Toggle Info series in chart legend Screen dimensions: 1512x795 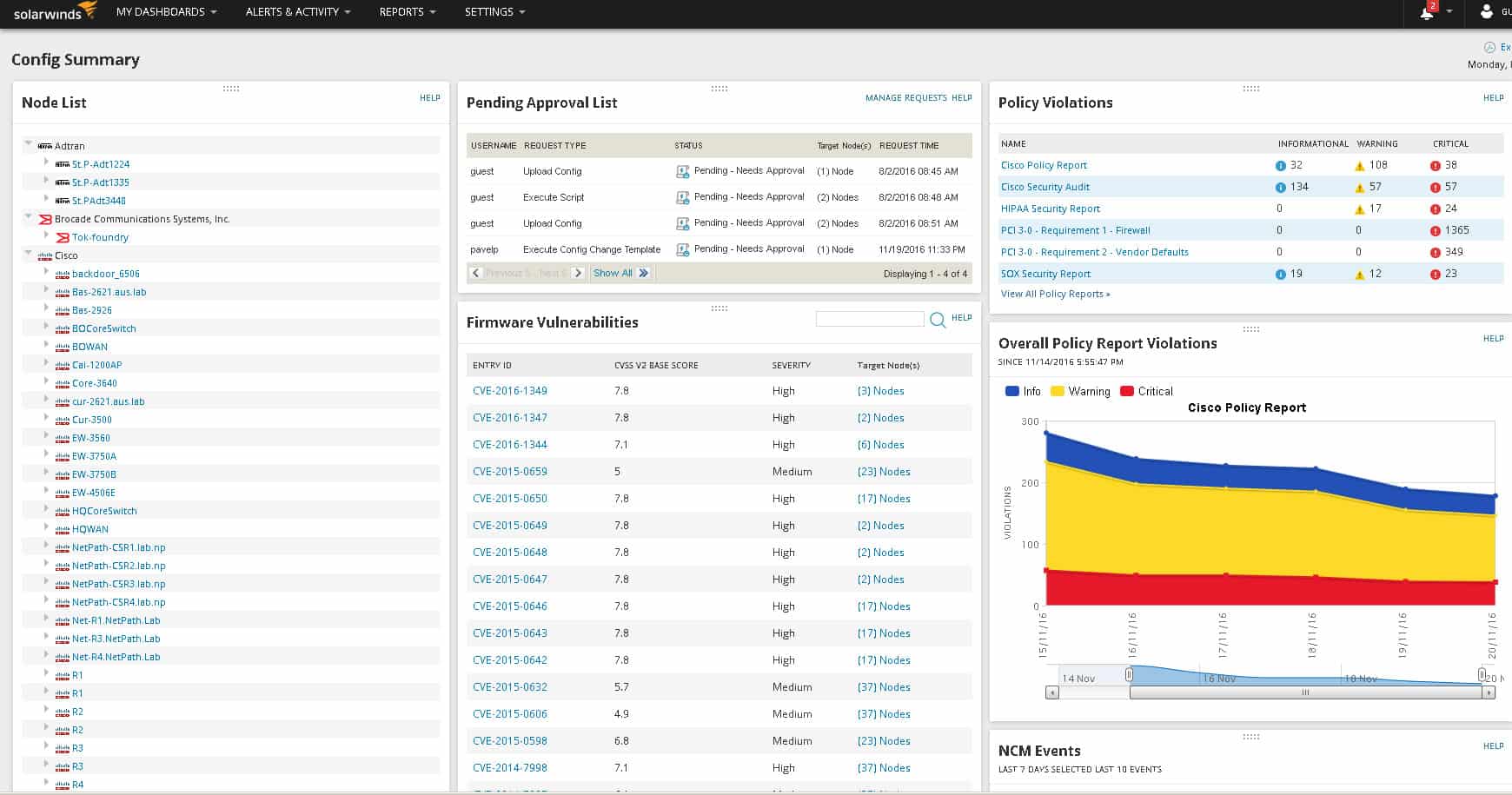coord(1023,391)
